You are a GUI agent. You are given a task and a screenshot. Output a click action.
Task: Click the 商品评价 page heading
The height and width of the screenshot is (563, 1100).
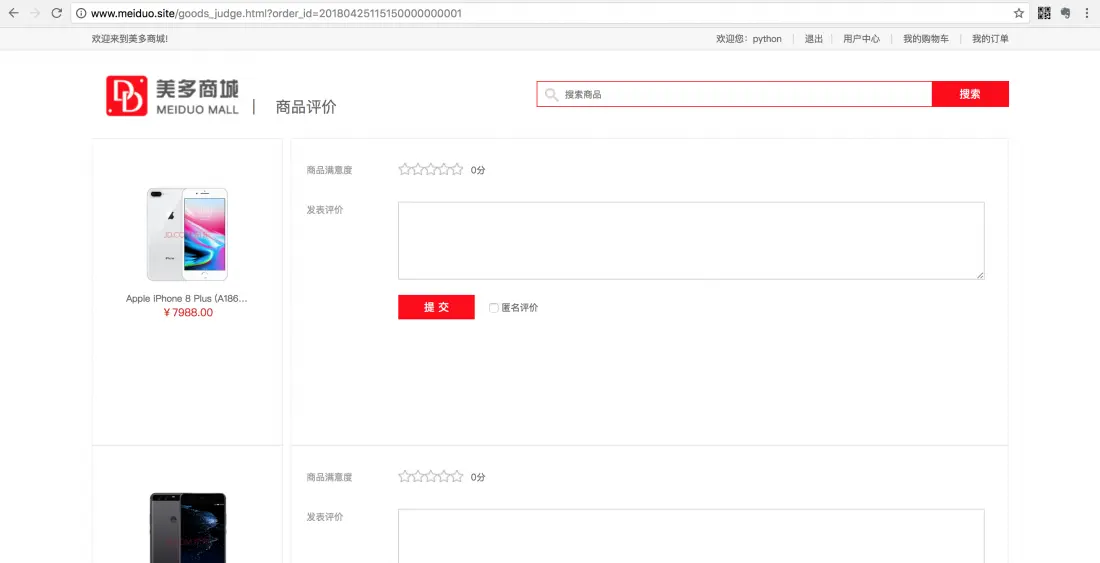(x=306, y=107)
